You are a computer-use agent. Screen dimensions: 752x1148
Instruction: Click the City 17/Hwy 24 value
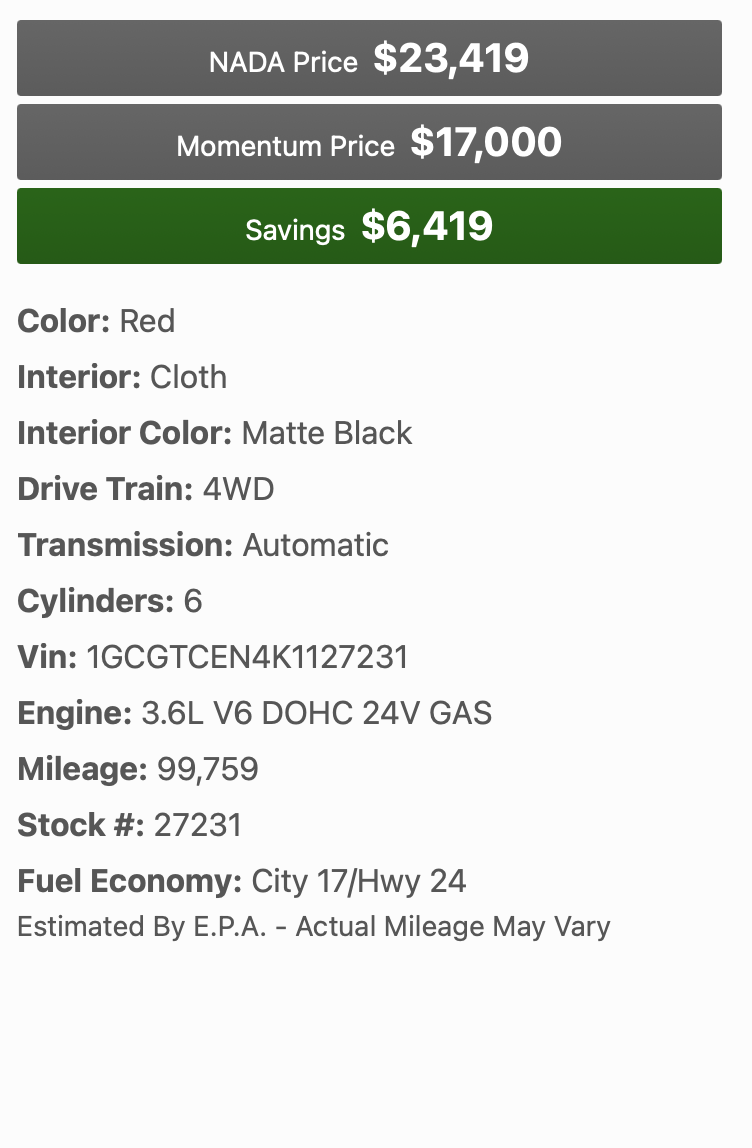(x=359, y=881)
